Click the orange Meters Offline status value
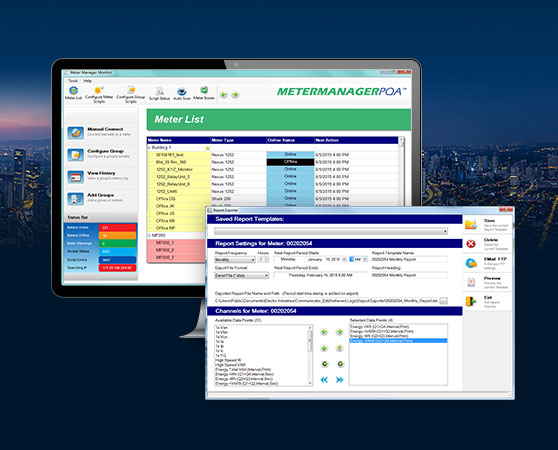Screen dimensions: 558x450 tap(117, 235)
